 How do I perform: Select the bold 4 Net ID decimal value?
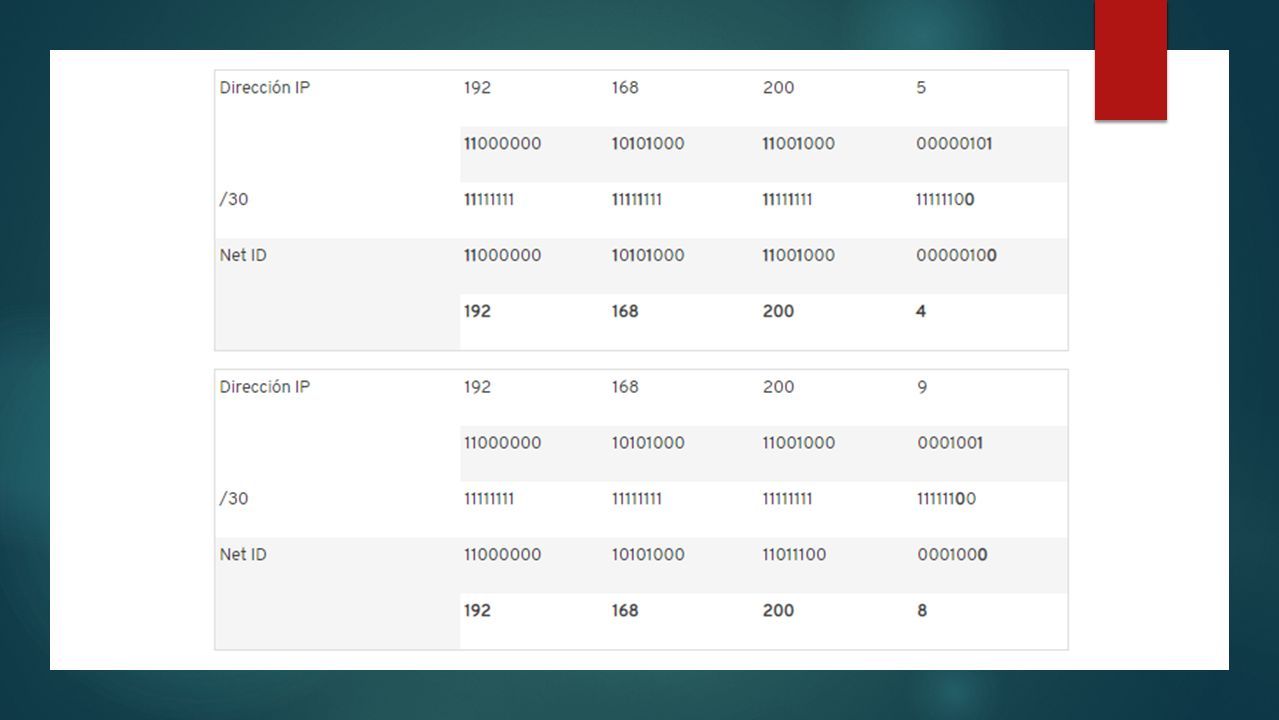(x=921, y=312)
